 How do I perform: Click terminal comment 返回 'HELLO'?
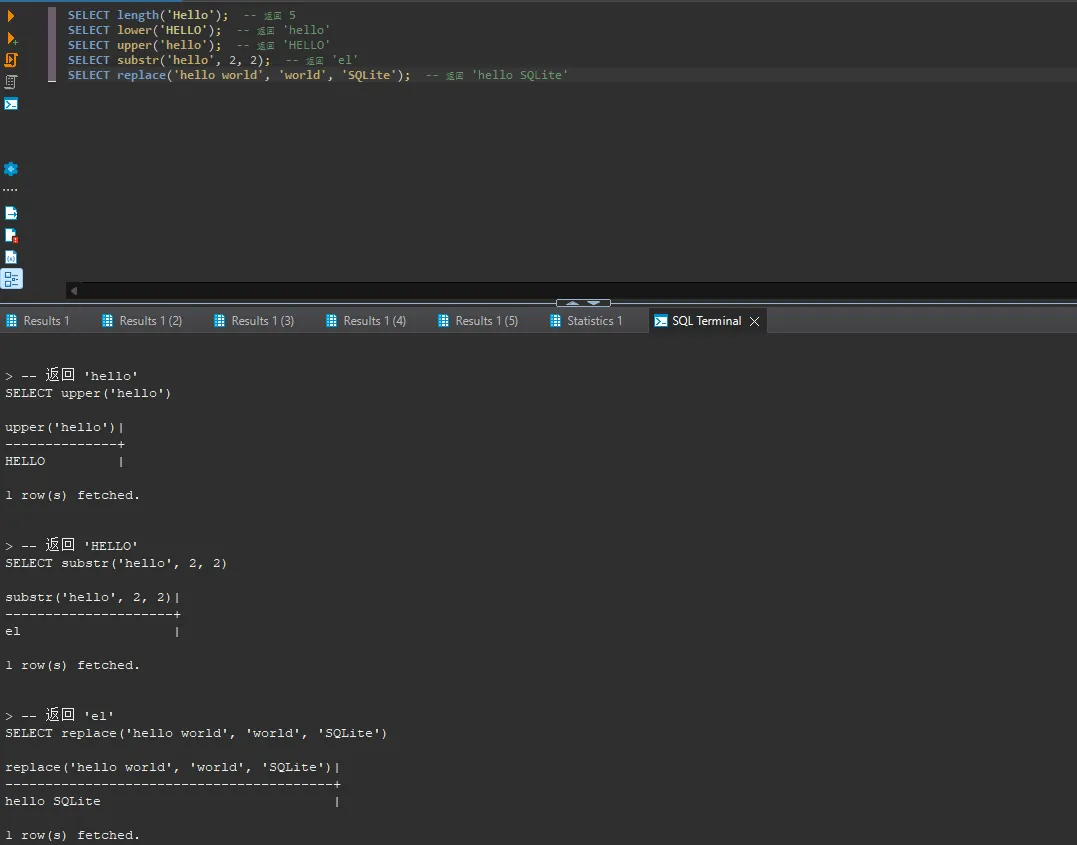click(x=80, y=545)
